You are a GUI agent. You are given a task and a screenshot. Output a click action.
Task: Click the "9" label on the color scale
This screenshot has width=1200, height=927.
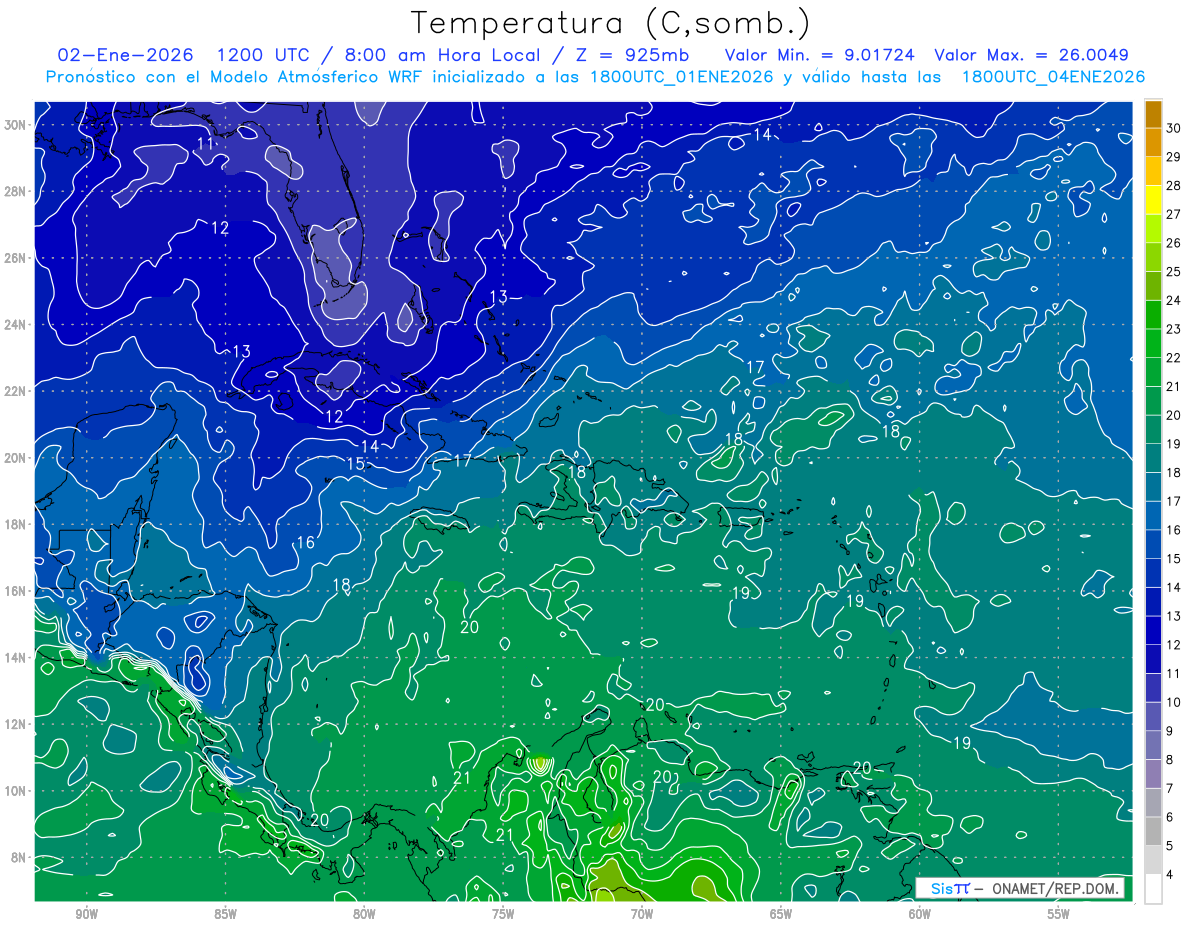coord(1171,732)
